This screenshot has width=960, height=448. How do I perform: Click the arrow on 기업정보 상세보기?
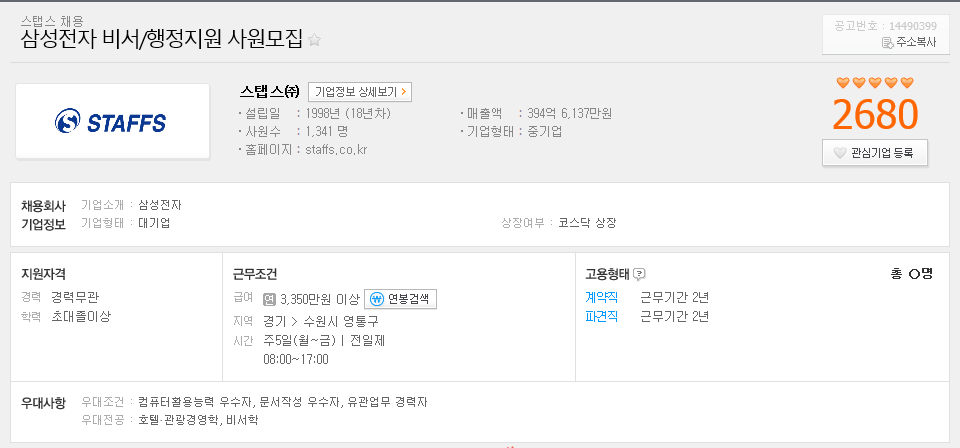point(403,92)
